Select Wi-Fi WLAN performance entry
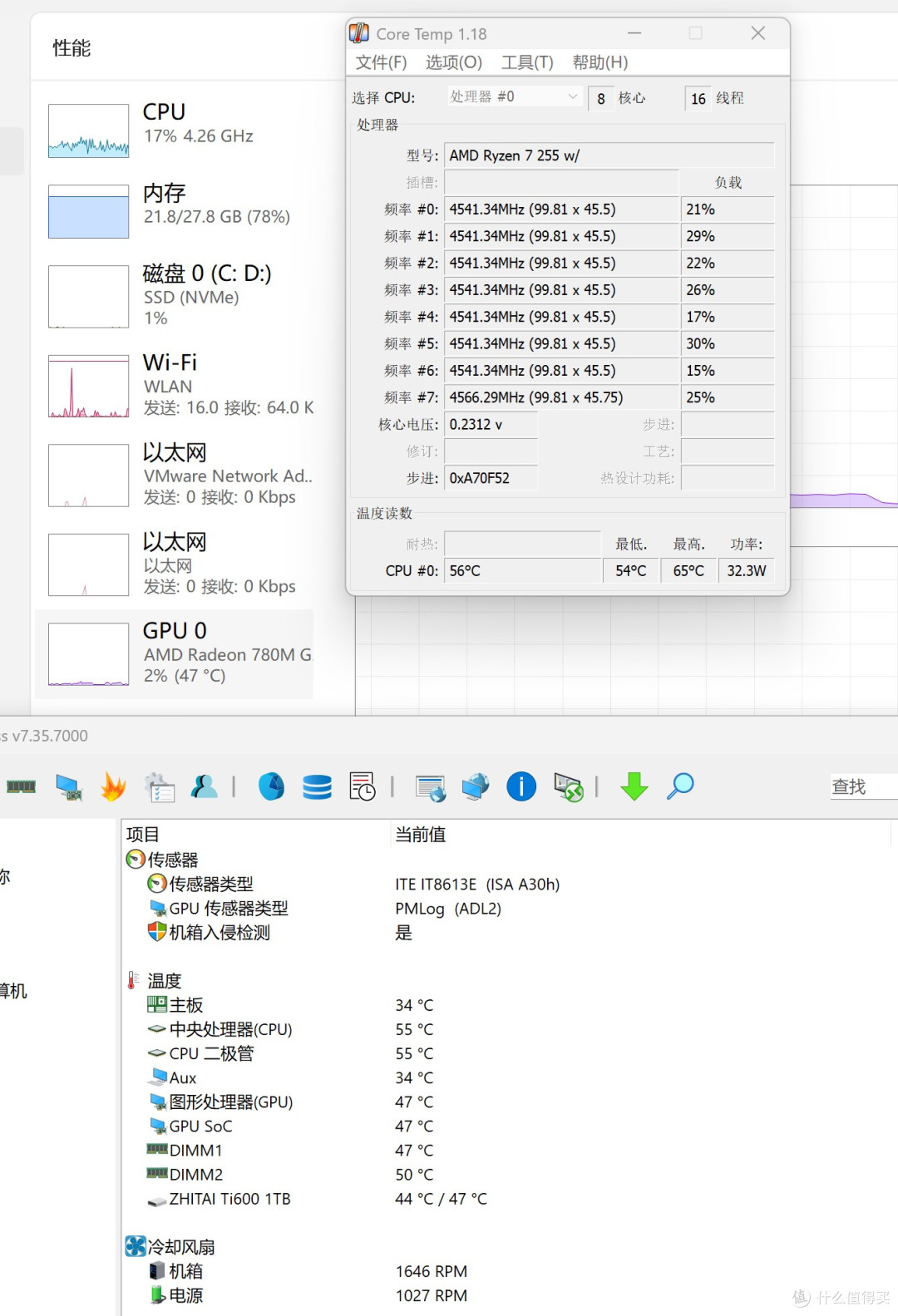898x1316 pixels. (x=175, y=386)
